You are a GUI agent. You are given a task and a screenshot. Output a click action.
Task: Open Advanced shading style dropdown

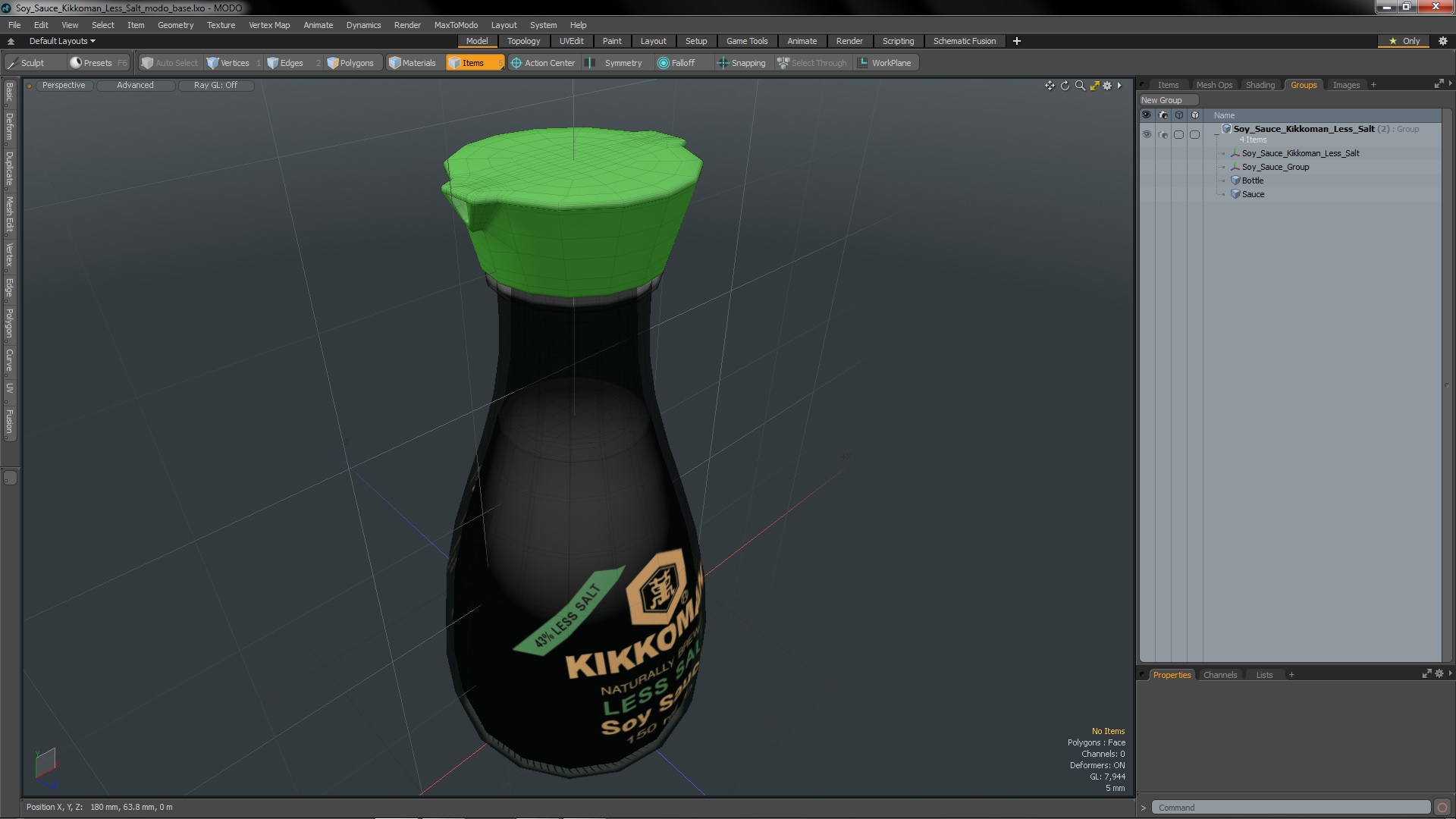coord(135,85)
